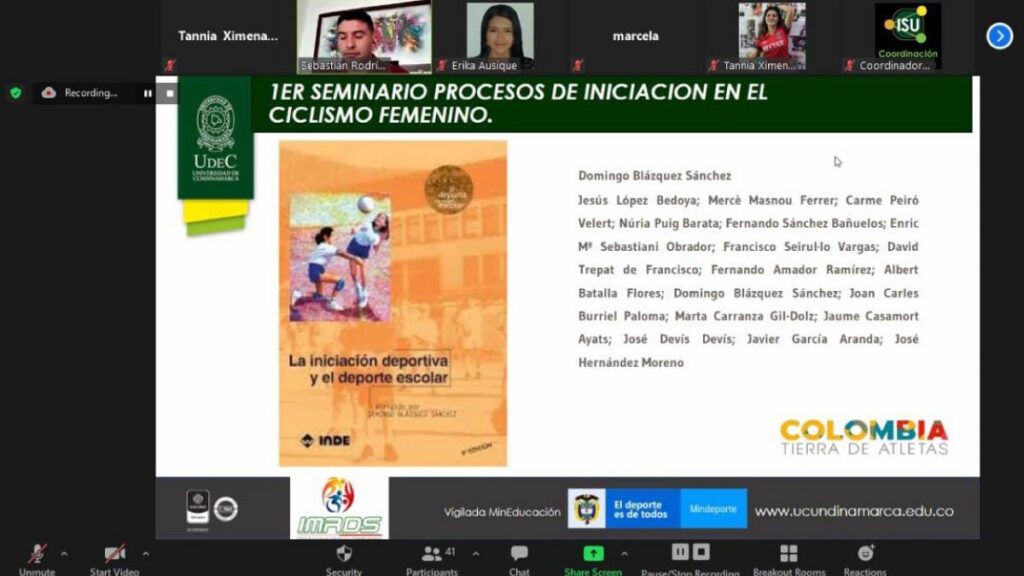Select Sebastian Rodri... video thumbnail
The height and width of the screenshot is (576, 1024).
364,37
